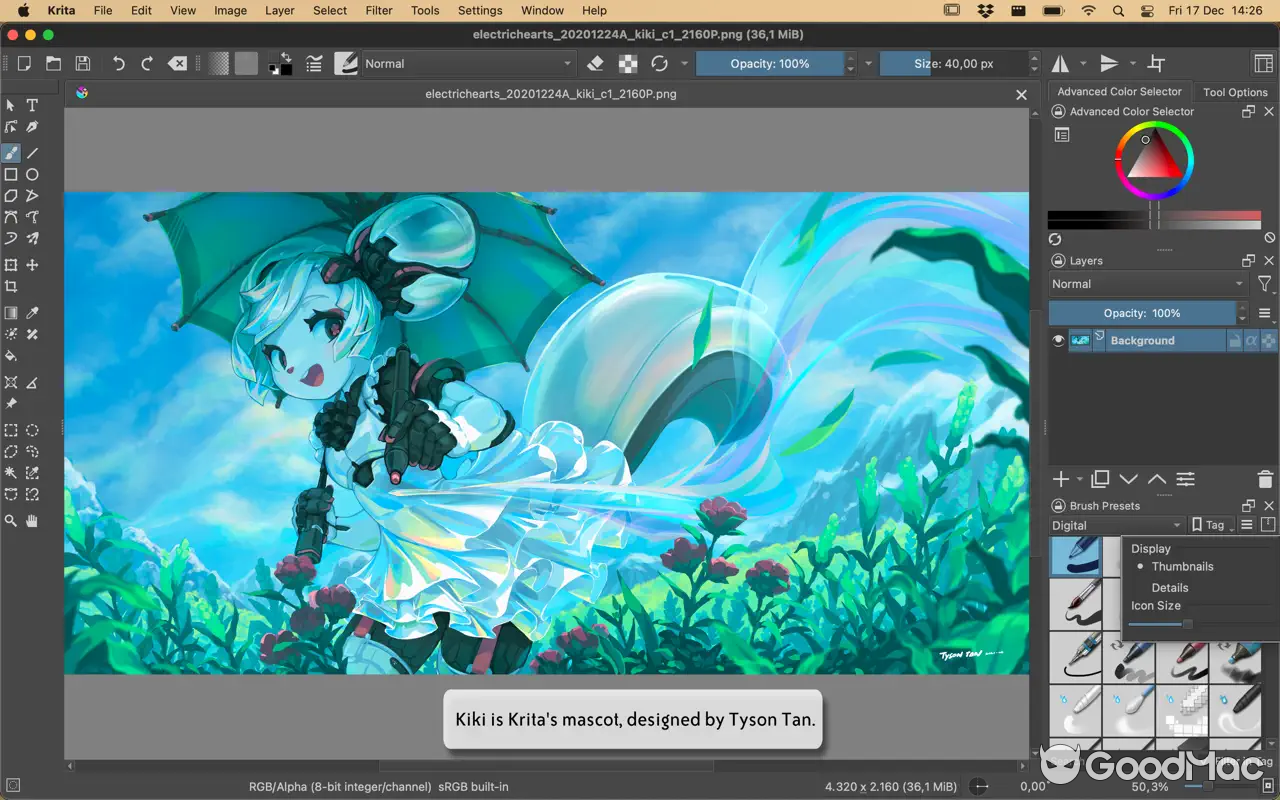Expand the brush Size dropdown in the toolbar
The height and width of the screenshot is (800, 1280).
(x=1032, y=63)
